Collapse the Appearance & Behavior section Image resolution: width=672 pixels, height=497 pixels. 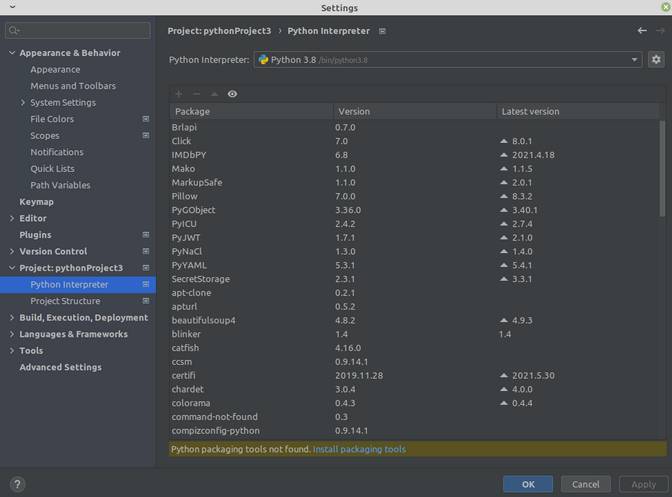(12, 53)
